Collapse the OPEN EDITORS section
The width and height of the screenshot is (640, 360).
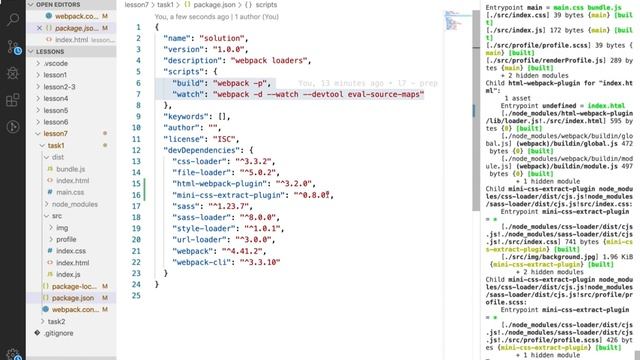31,4
